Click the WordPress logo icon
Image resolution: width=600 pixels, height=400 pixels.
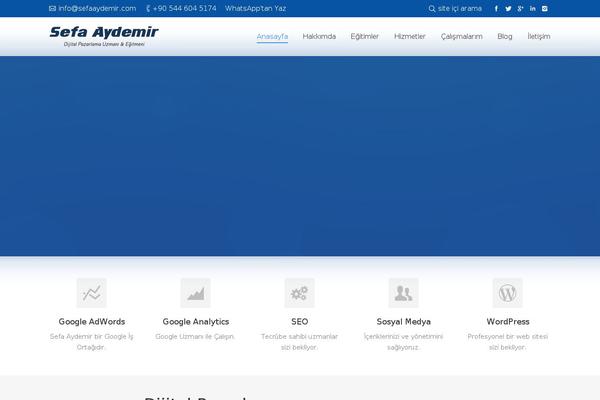click(x=508, y=293)
